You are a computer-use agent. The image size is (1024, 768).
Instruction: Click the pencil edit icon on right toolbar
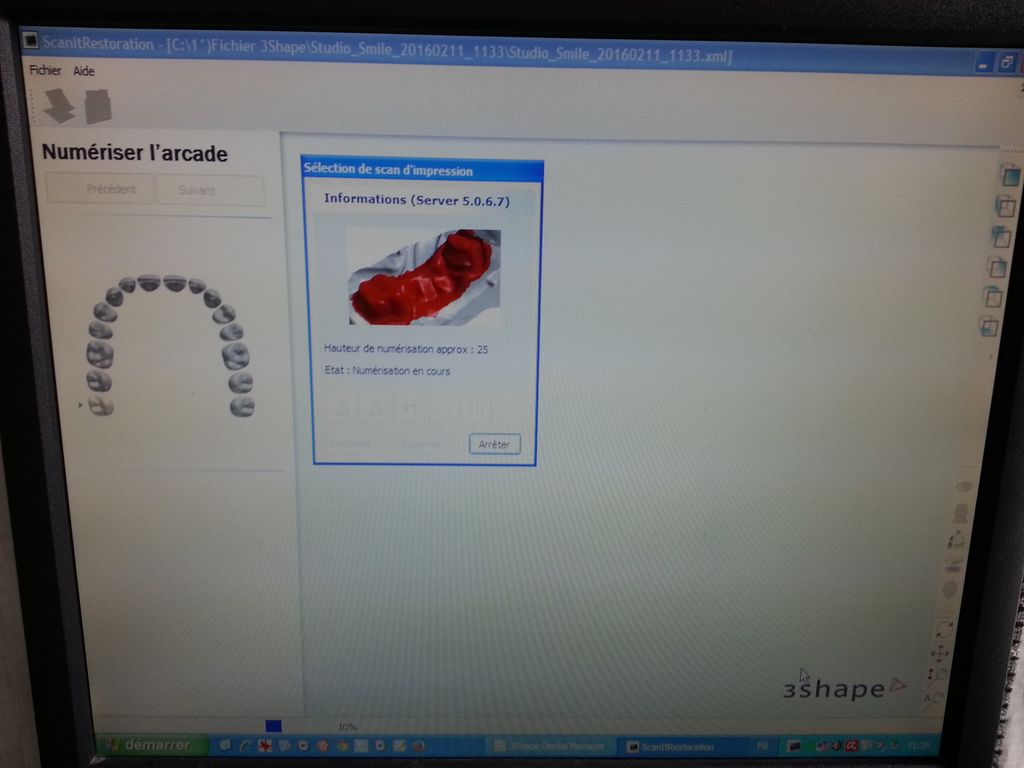coord(956,539)
